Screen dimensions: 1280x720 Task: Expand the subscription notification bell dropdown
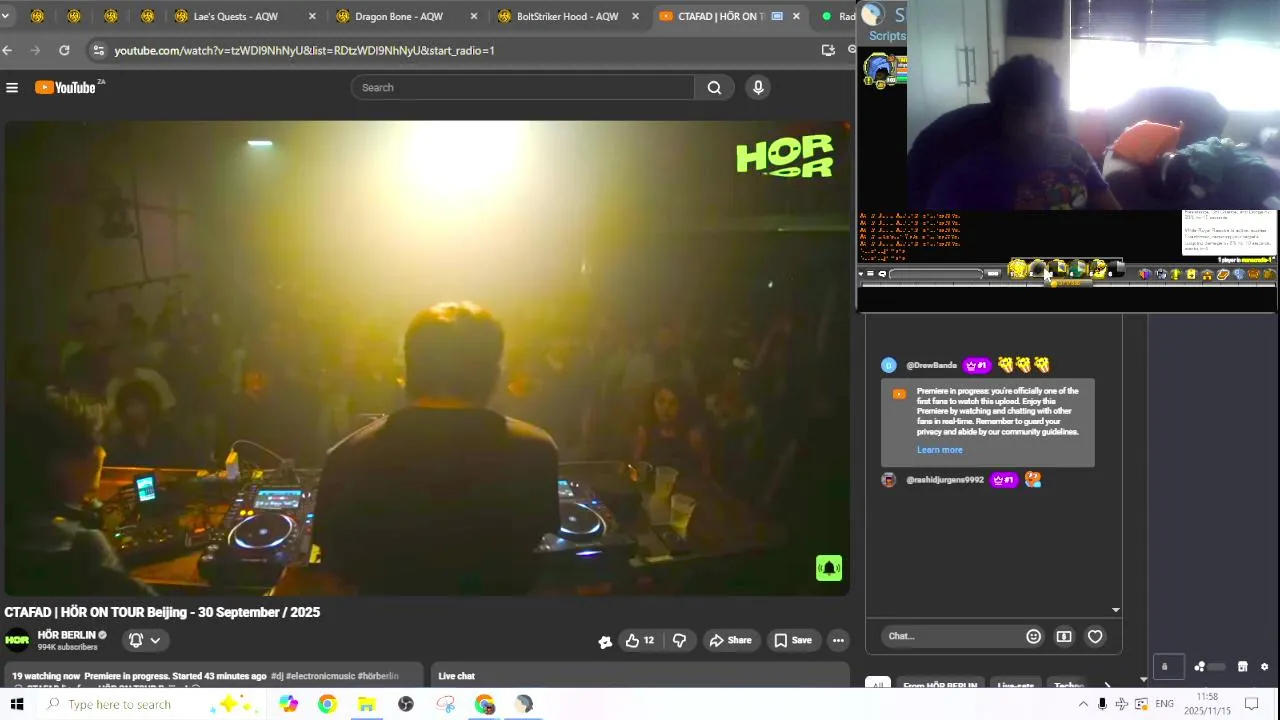point(145,640)
